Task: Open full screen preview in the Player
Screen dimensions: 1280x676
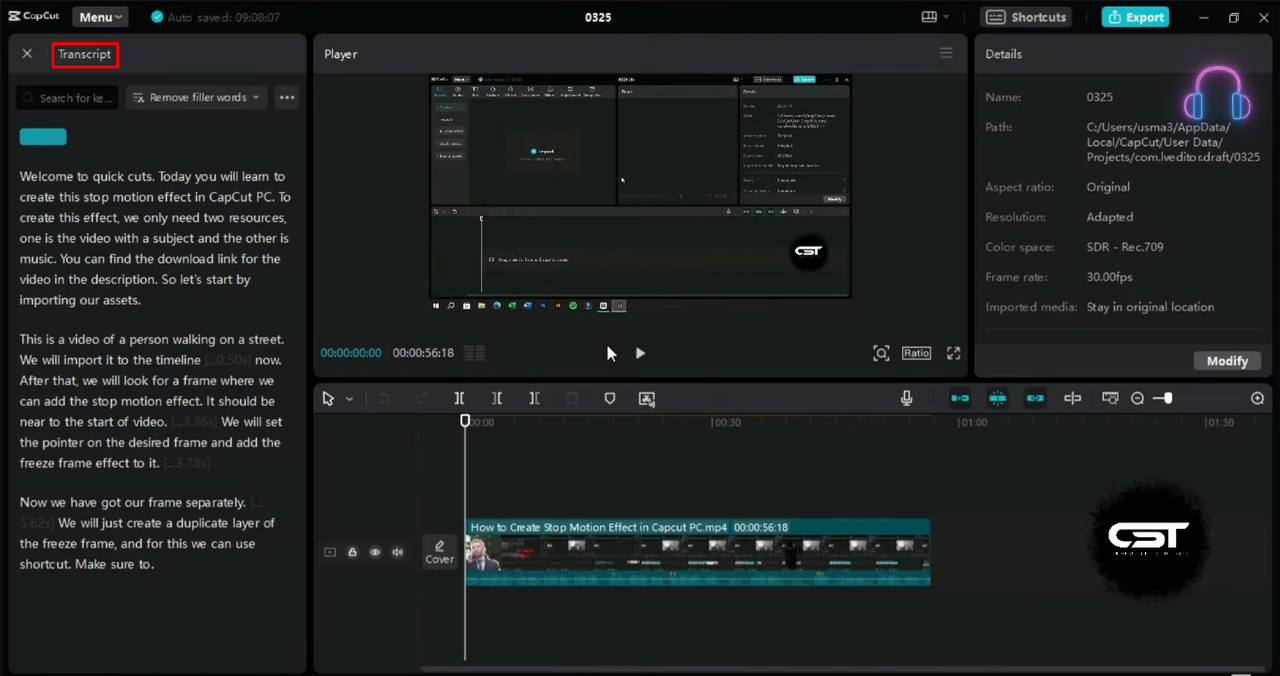Action: coord(953,353)
